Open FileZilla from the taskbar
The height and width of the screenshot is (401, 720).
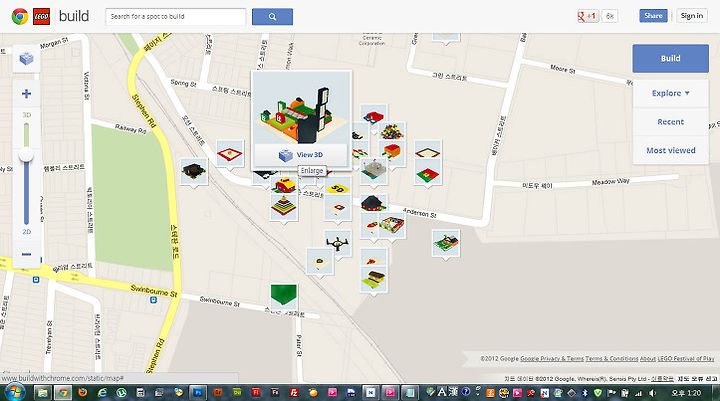point(294,393)
